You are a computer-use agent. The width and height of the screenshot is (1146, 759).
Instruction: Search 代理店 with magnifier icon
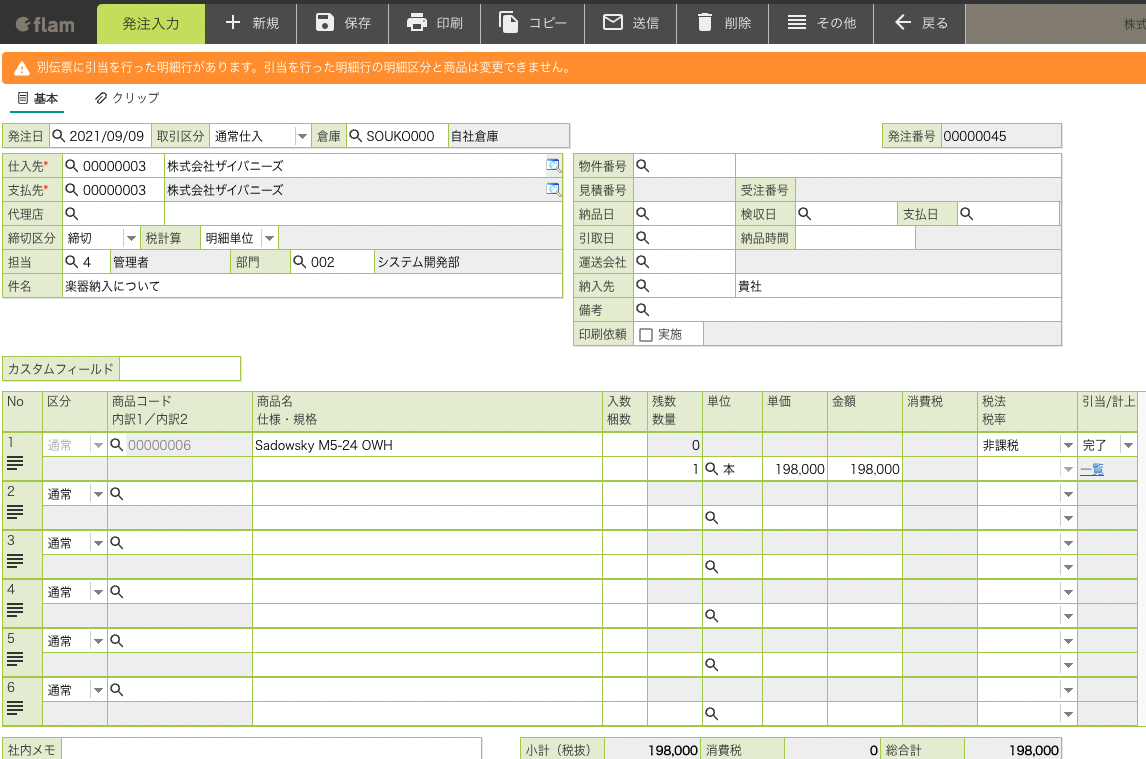(x=72, y=214)
